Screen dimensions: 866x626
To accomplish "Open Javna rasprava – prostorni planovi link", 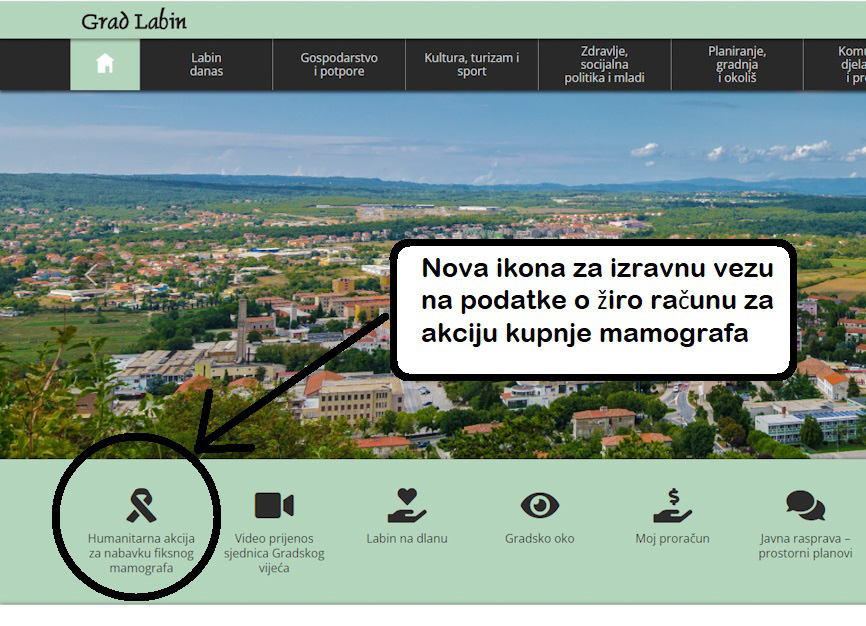I will [805, 546].
